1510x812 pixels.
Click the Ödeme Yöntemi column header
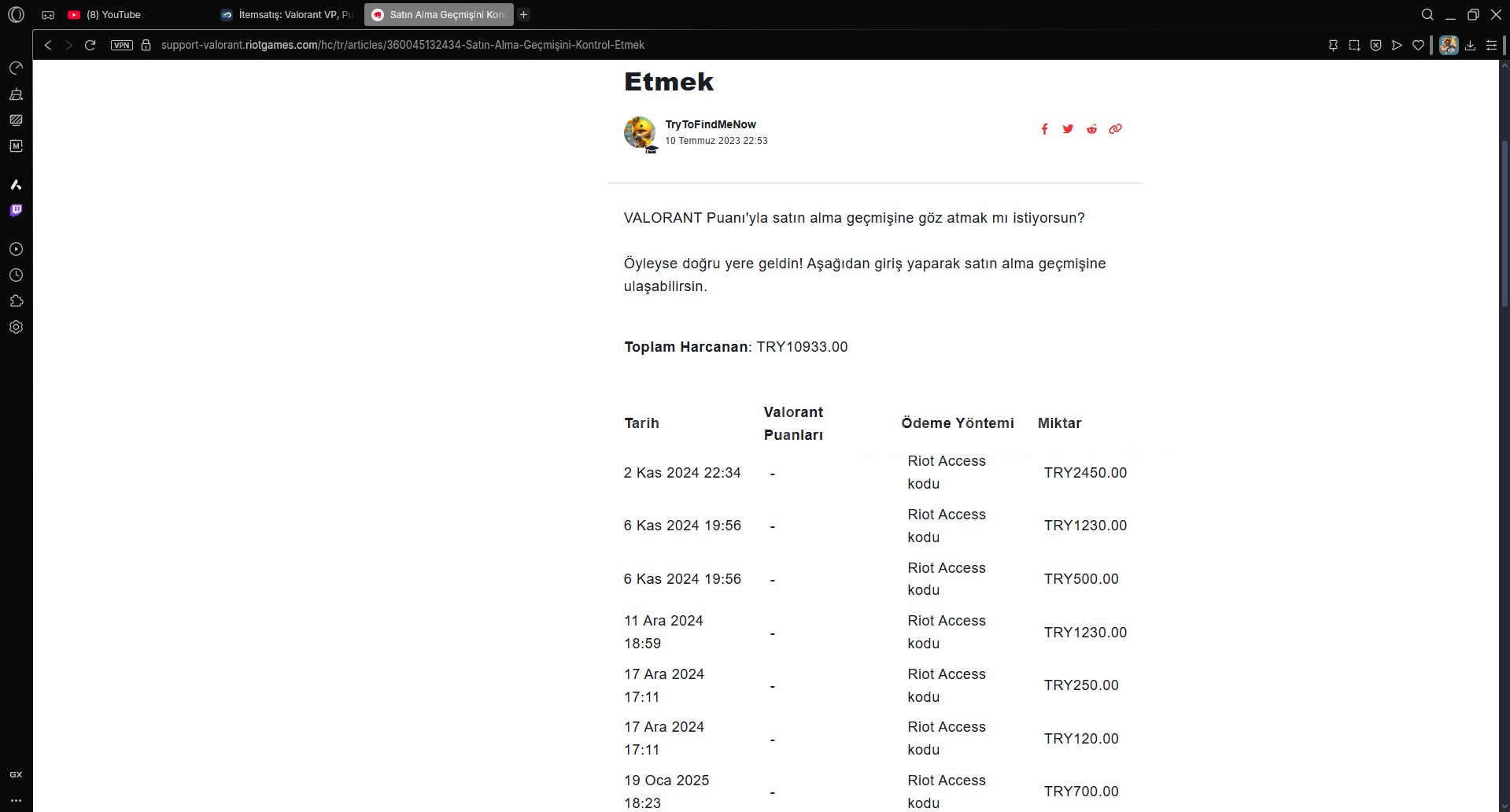(958, 423)
